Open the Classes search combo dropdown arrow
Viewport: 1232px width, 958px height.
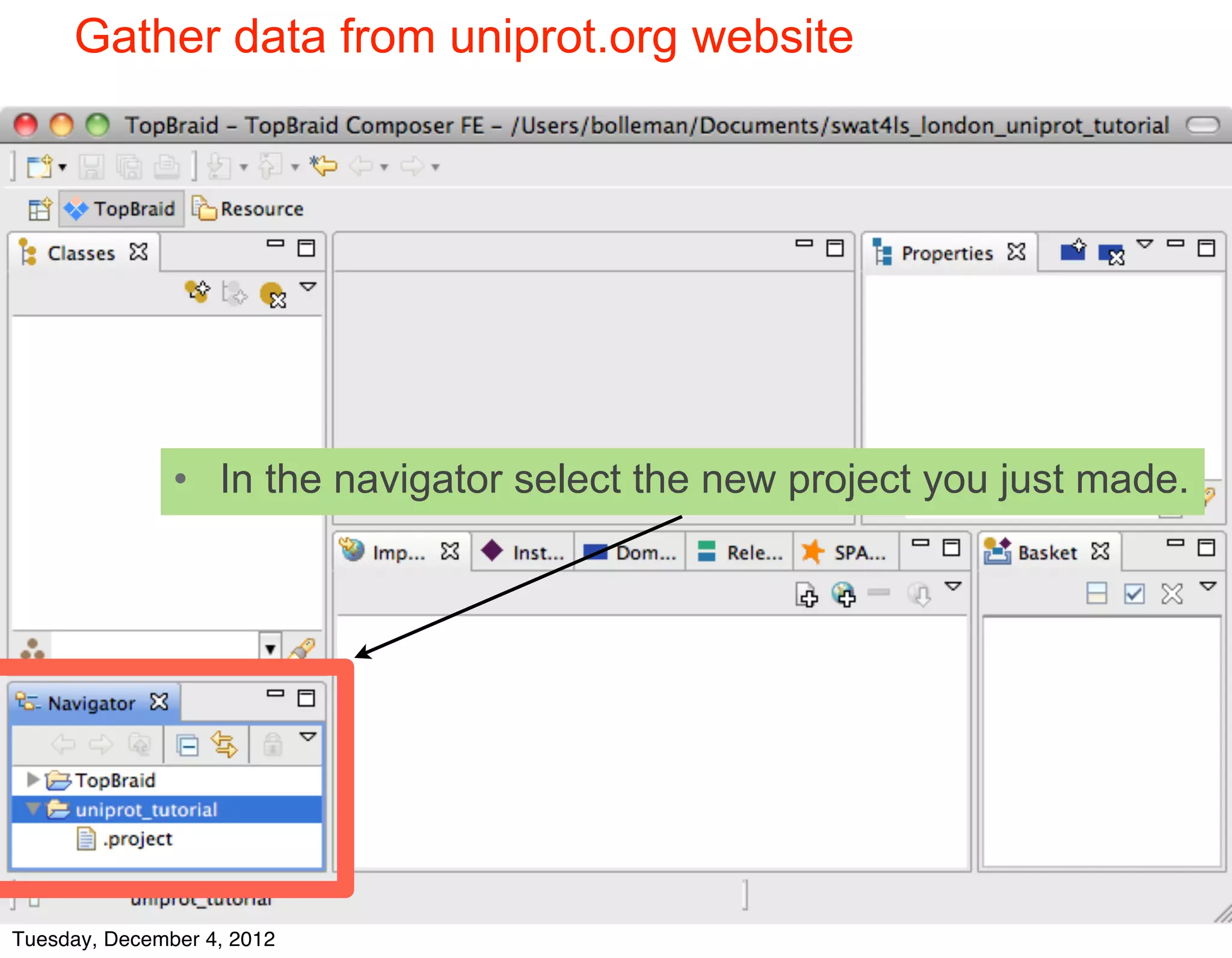click(270, 648)
